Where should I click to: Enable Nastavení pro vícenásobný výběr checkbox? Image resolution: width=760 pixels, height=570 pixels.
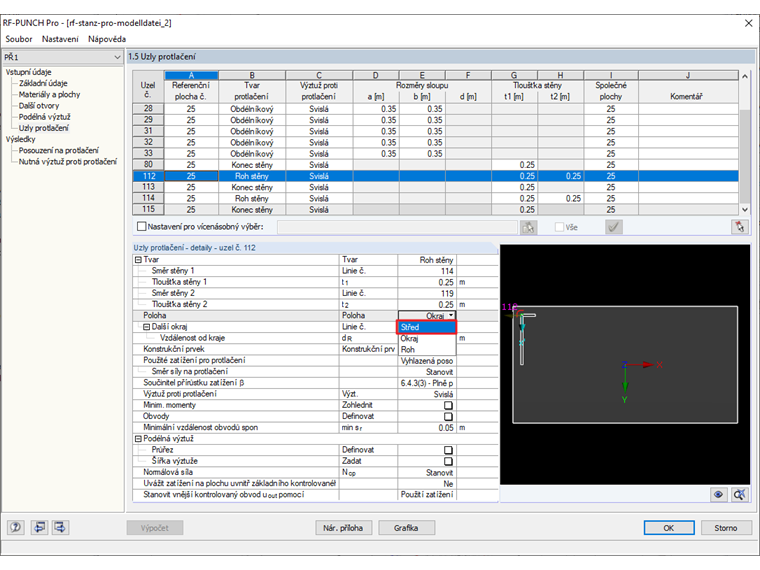142,226
